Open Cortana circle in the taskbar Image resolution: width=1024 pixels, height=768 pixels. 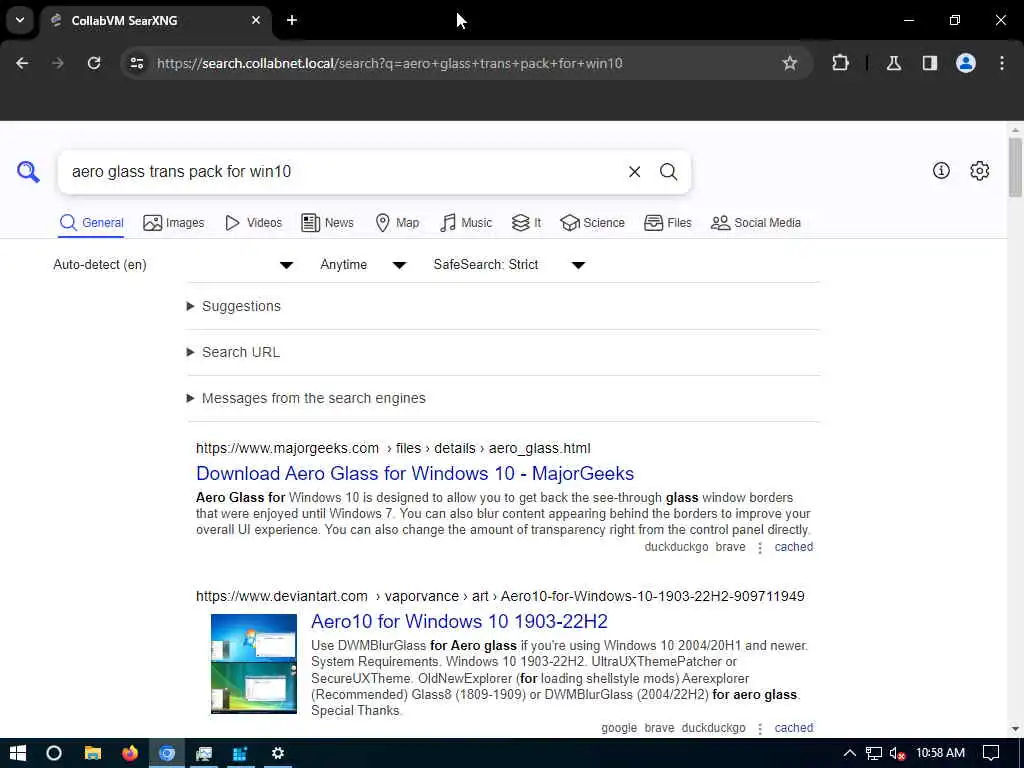(54, 753)
